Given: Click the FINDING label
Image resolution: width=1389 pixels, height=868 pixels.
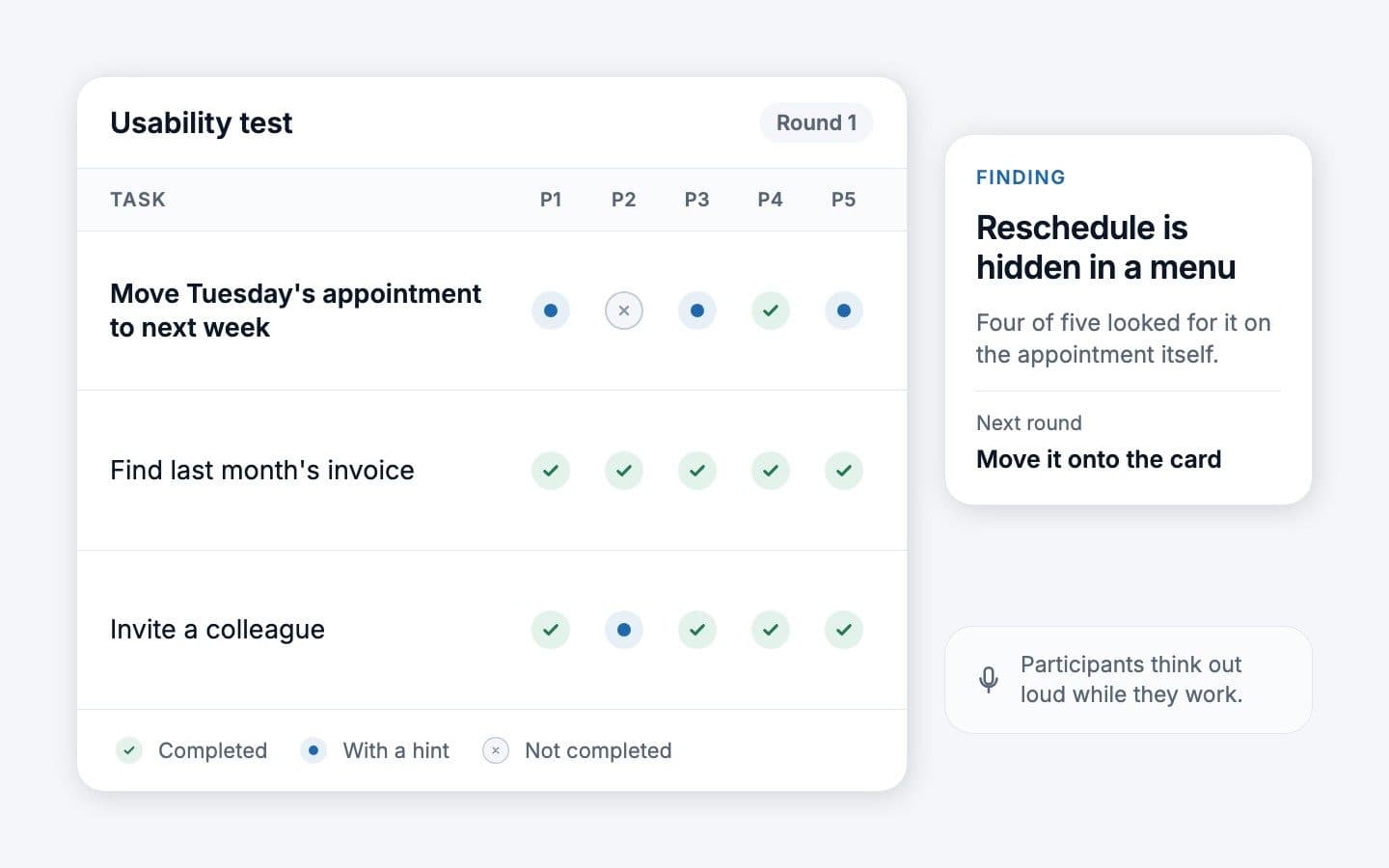Looking at the screenshot, I should (x=1021, y=177).
